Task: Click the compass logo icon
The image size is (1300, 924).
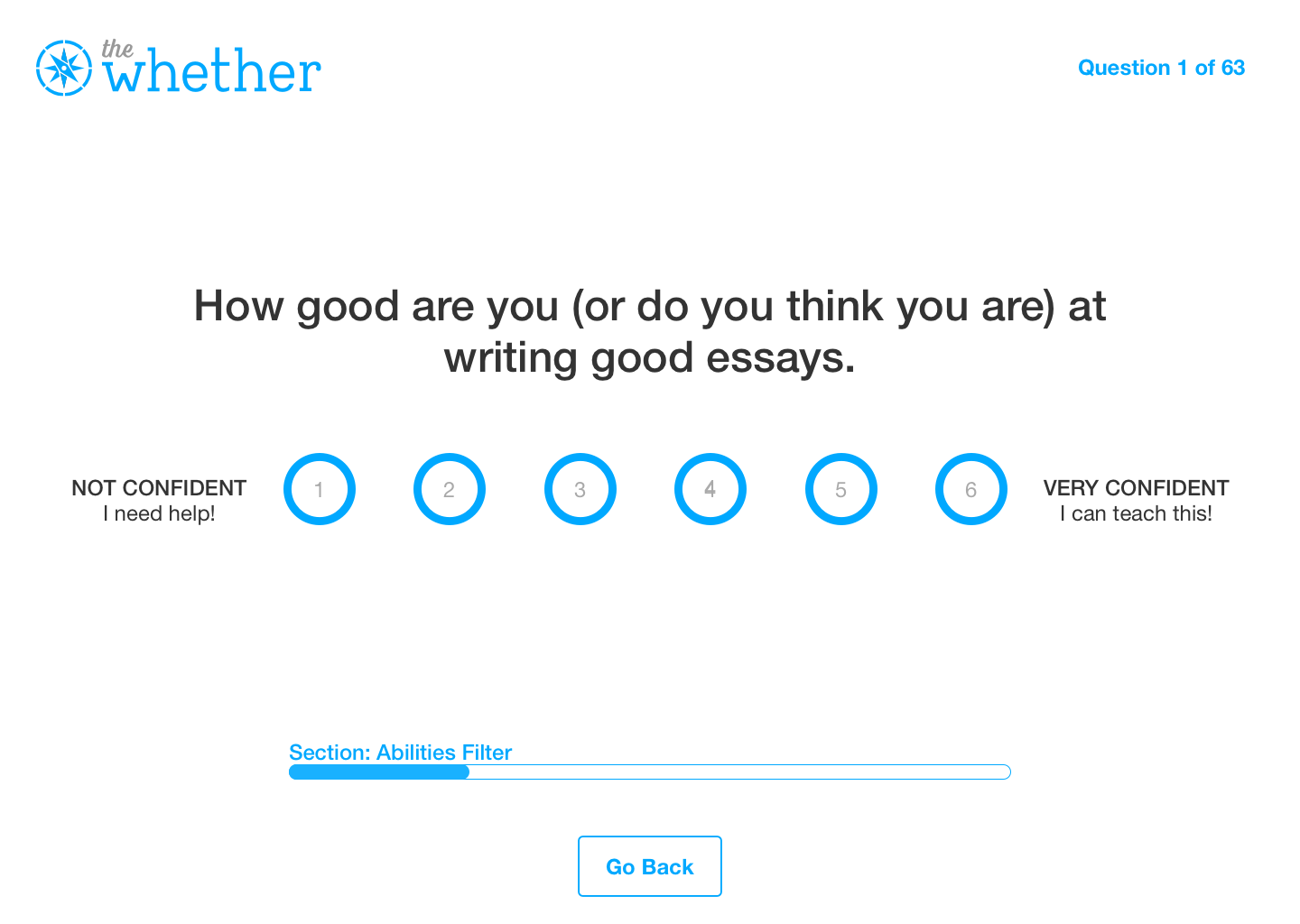Action: tap(64, 68)
